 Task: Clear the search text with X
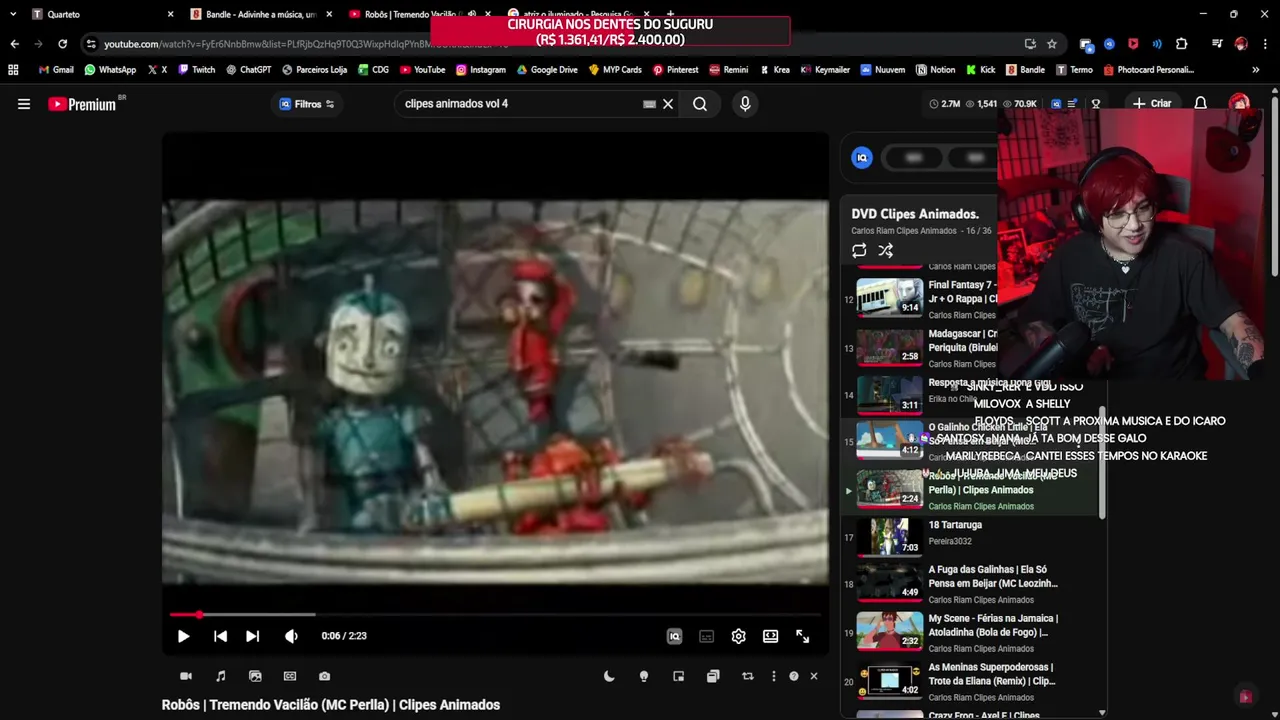click(668, 104)
